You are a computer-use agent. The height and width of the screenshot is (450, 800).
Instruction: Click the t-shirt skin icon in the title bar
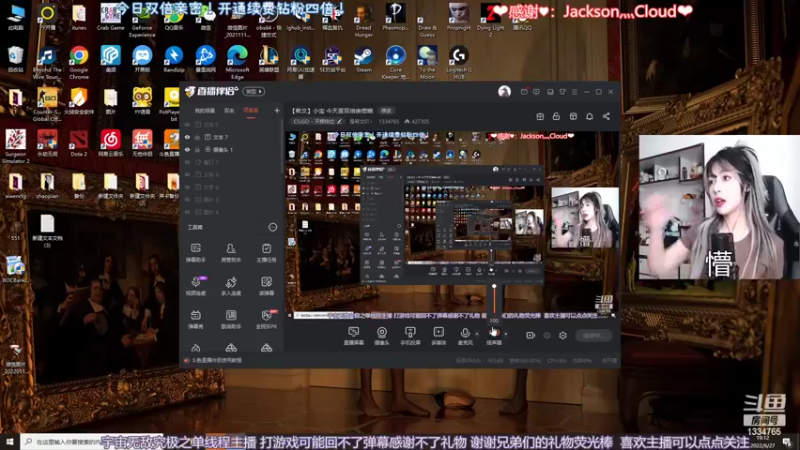click(x=562, y=92)
